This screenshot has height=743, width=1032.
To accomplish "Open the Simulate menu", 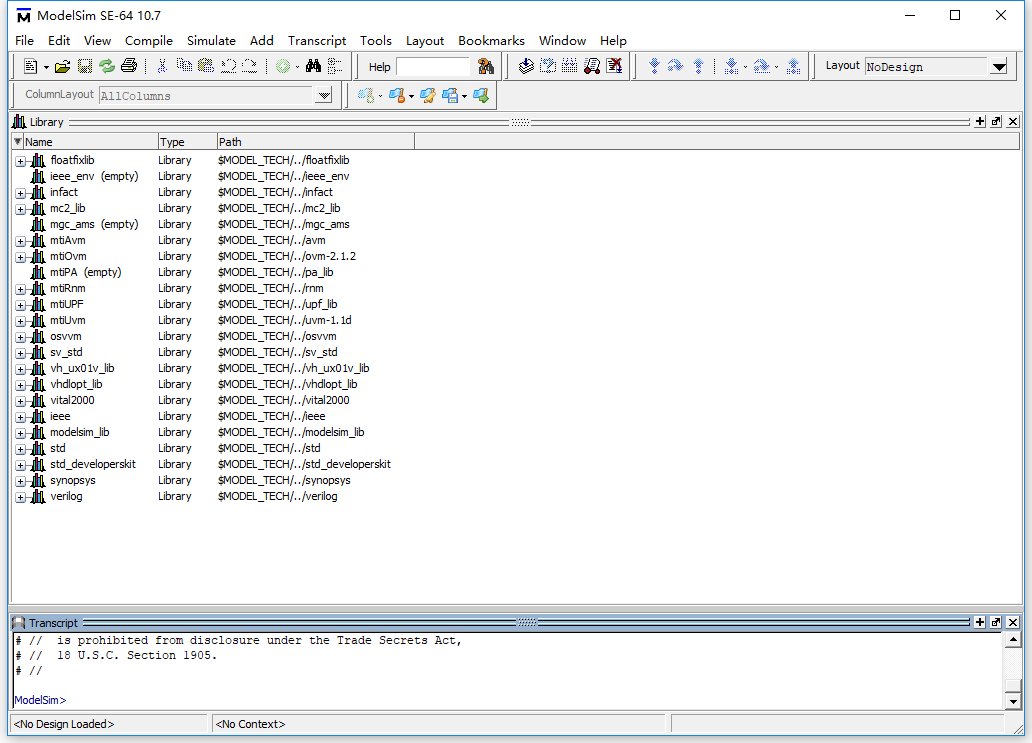I will tap(211, 41).
